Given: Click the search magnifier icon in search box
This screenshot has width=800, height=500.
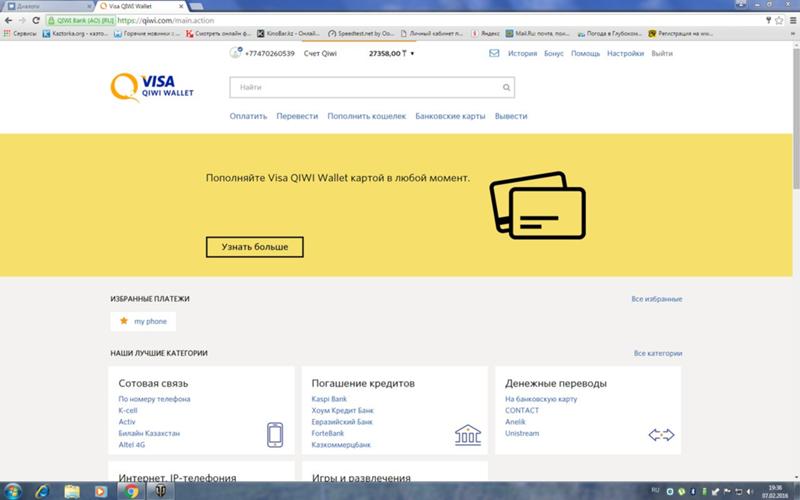Looking at the screenshot, I should click(x=506, y=87).
